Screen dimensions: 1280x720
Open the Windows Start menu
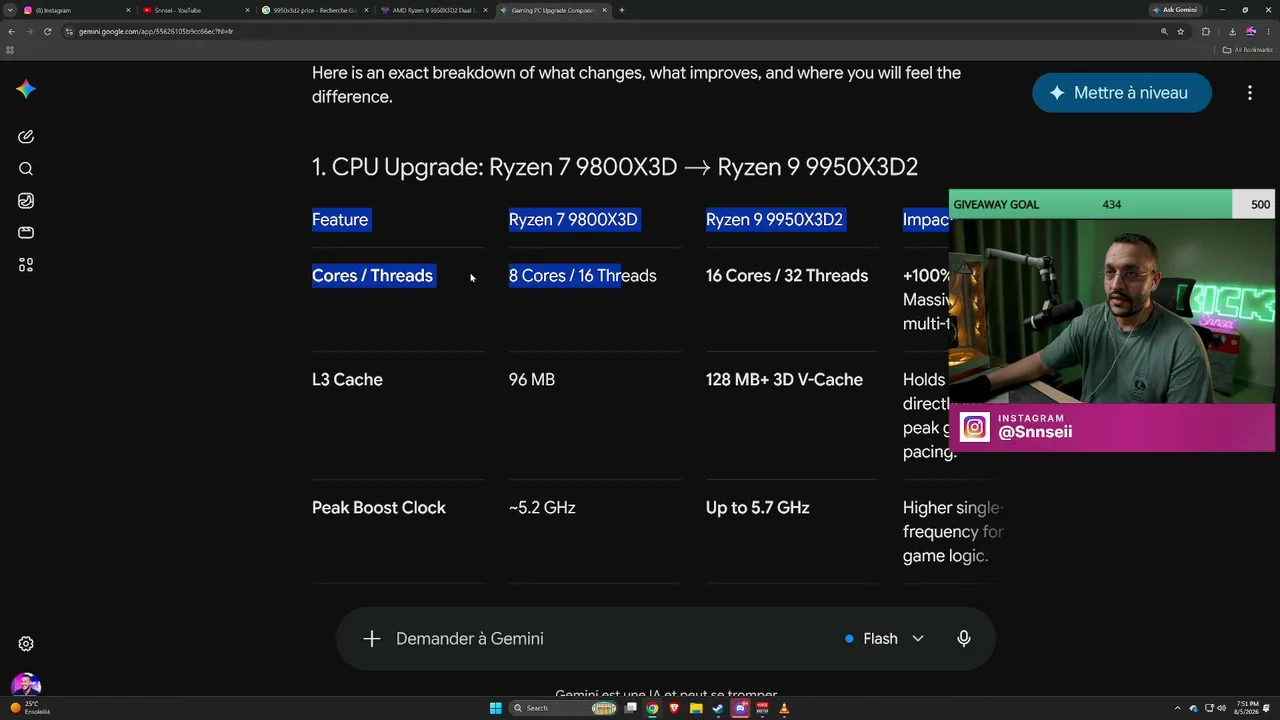click(495, 708)
